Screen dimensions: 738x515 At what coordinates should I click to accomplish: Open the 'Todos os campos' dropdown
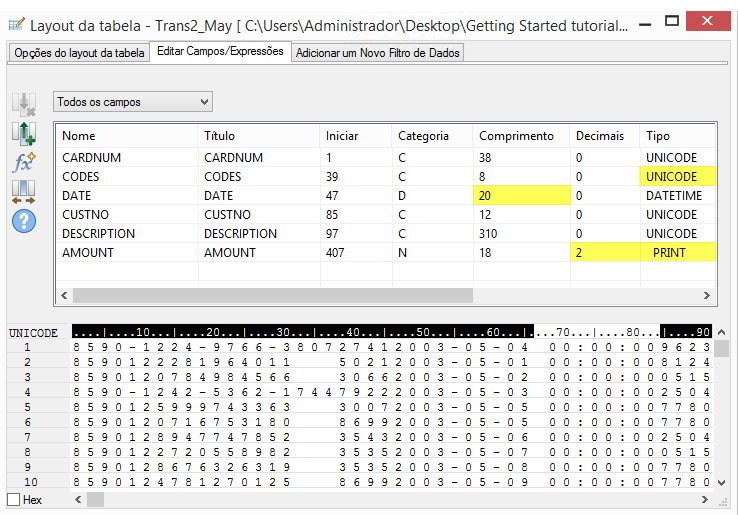tap(133, 102)
